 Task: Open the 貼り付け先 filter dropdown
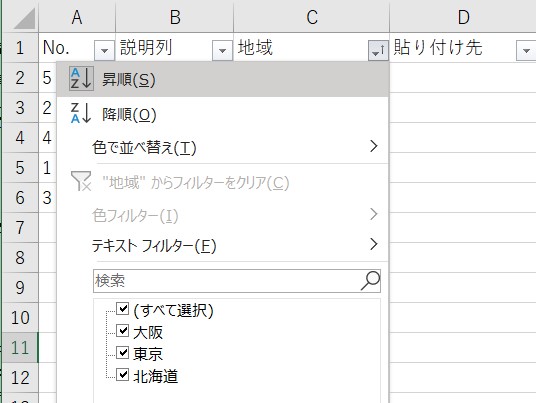(526, 51)
